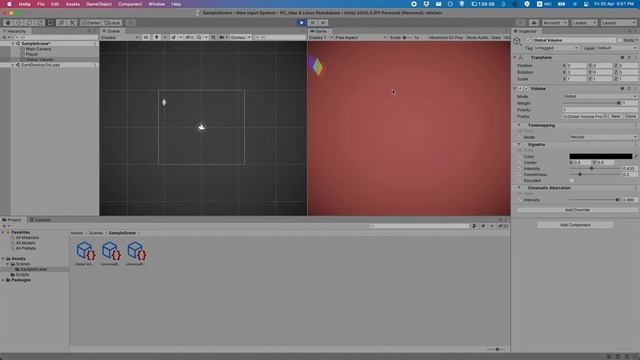The width and height of the screenshot is (640, 360).
Task: Open the Layer dropdown in Inspector
Action: click(617, 48)
